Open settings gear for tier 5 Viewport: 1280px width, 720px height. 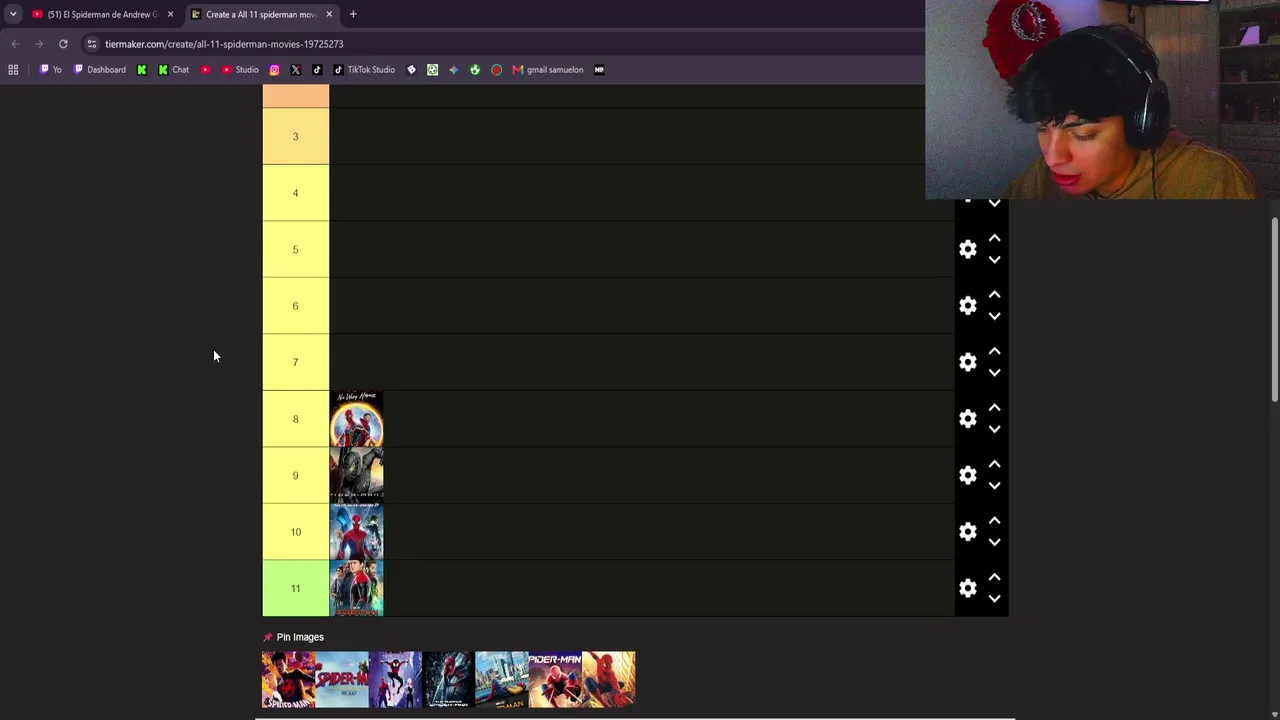[x=967, y=249]
